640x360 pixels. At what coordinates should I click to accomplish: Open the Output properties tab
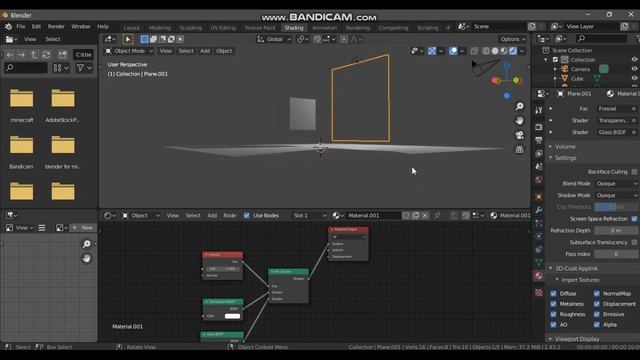(539, 140)
